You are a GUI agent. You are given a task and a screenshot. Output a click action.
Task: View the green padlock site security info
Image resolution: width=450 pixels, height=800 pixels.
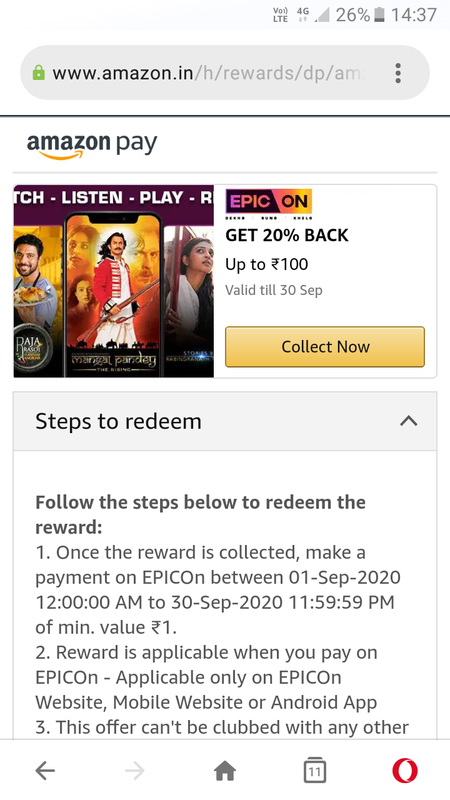coord(38,73)
